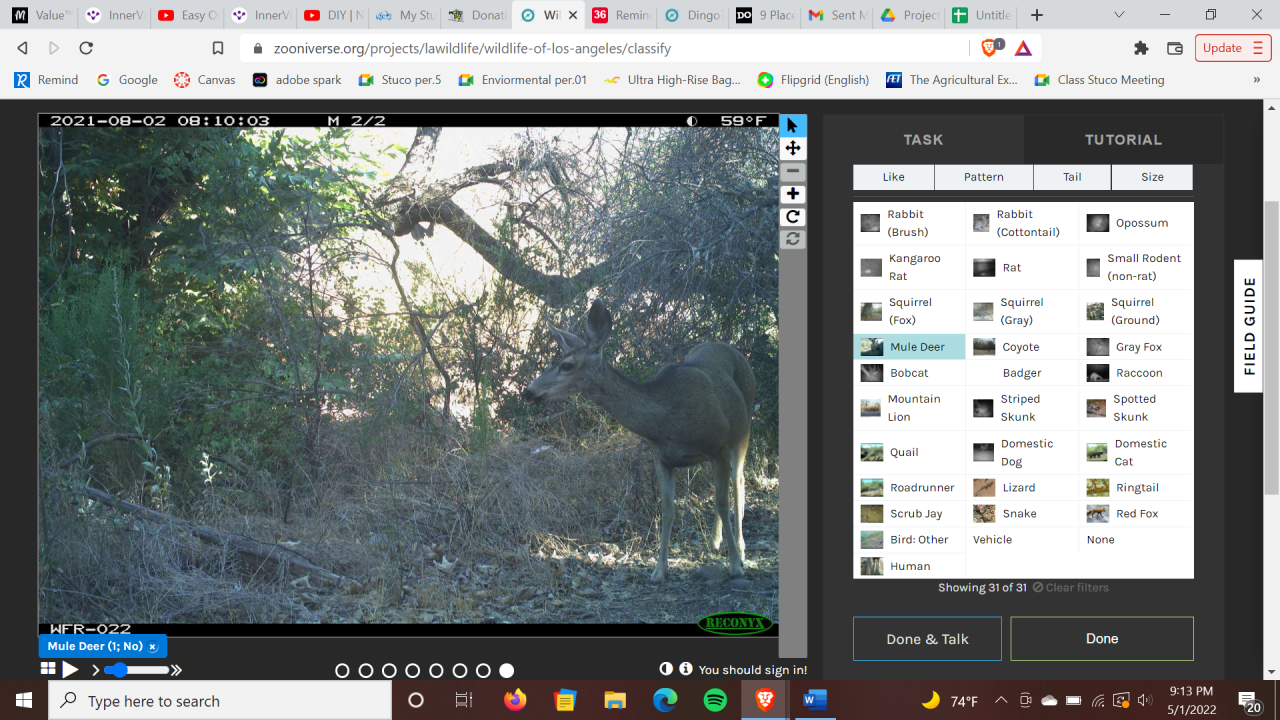The image size is (1280, 720).
Task: Play the image frame sequence
Action: (70, 669)
